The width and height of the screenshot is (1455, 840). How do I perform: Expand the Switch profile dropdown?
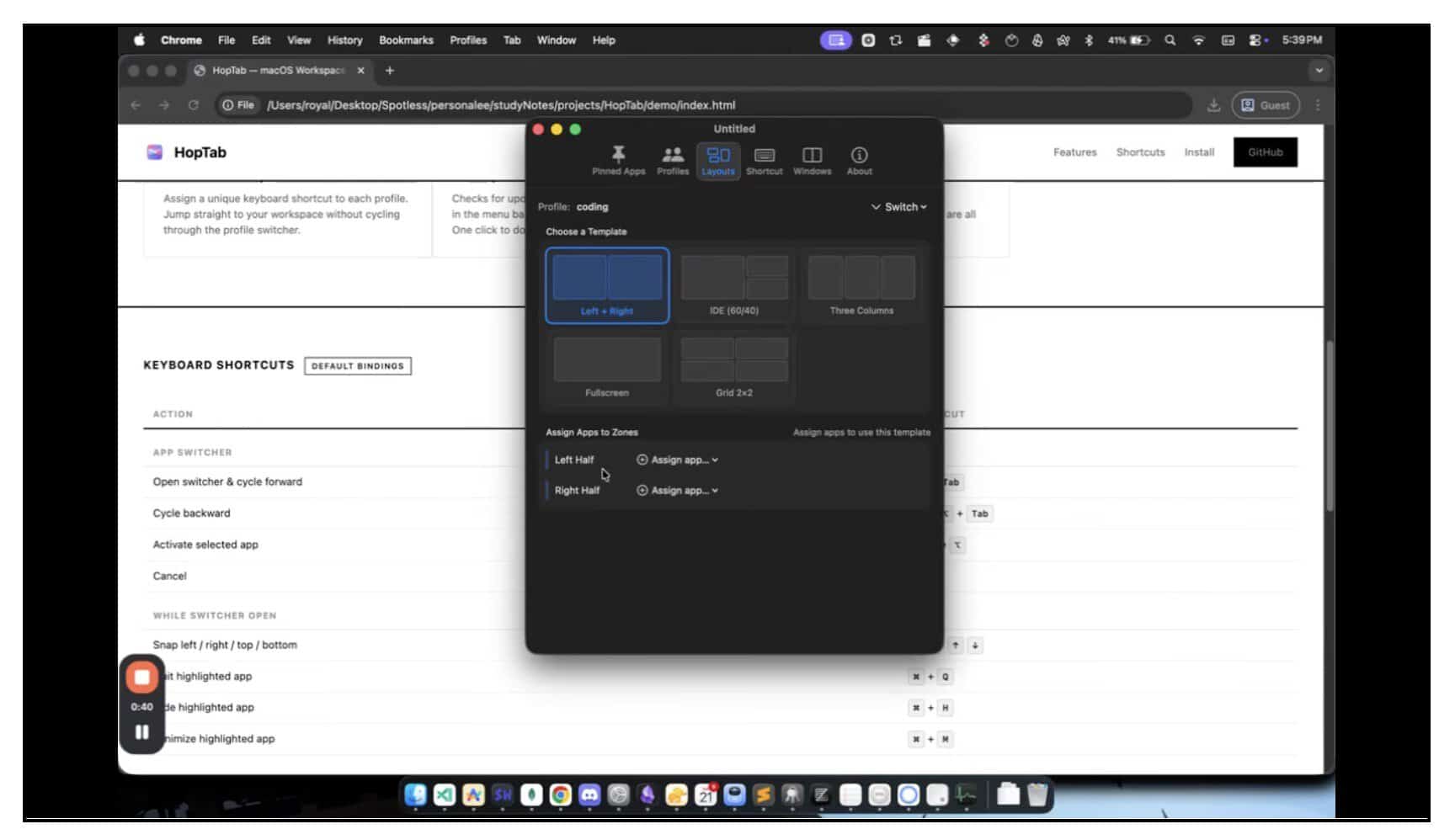click(899, 207)
